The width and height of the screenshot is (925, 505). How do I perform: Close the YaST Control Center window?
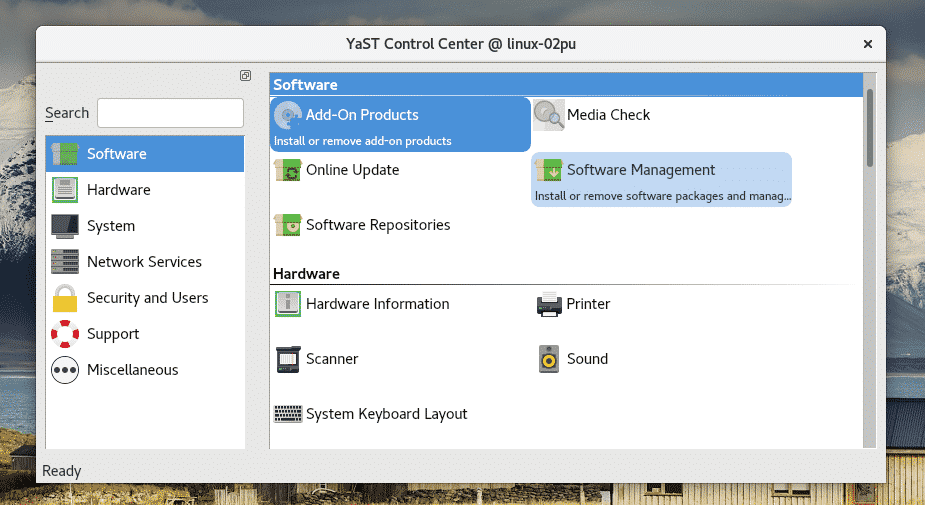(868, 44)
